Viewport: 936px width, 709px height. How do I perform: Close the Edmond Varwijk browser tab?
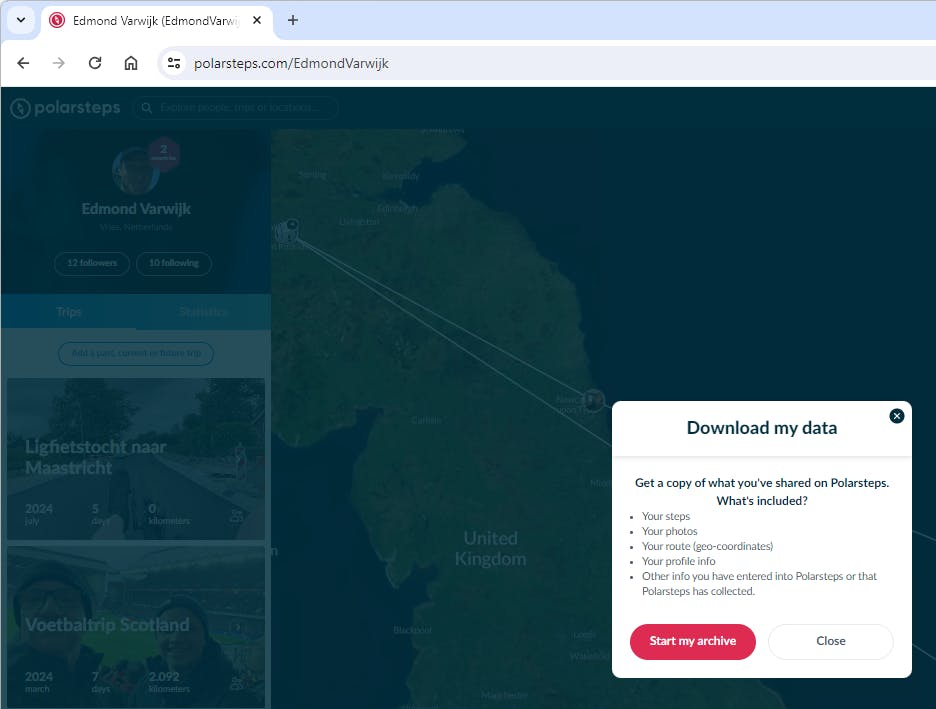(x=257, y=20)
